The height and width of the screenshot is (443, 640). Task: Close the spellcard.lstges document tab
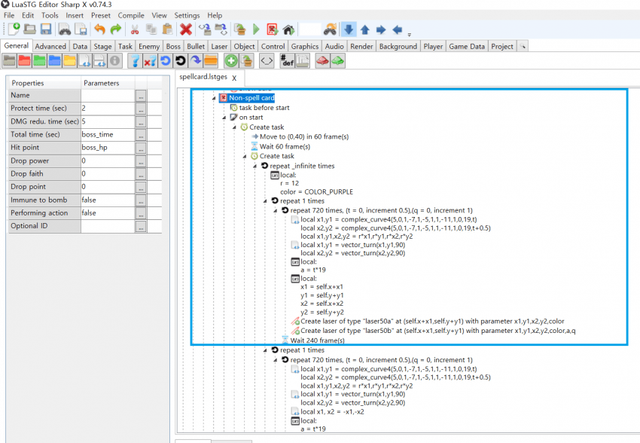click(234, 78)
